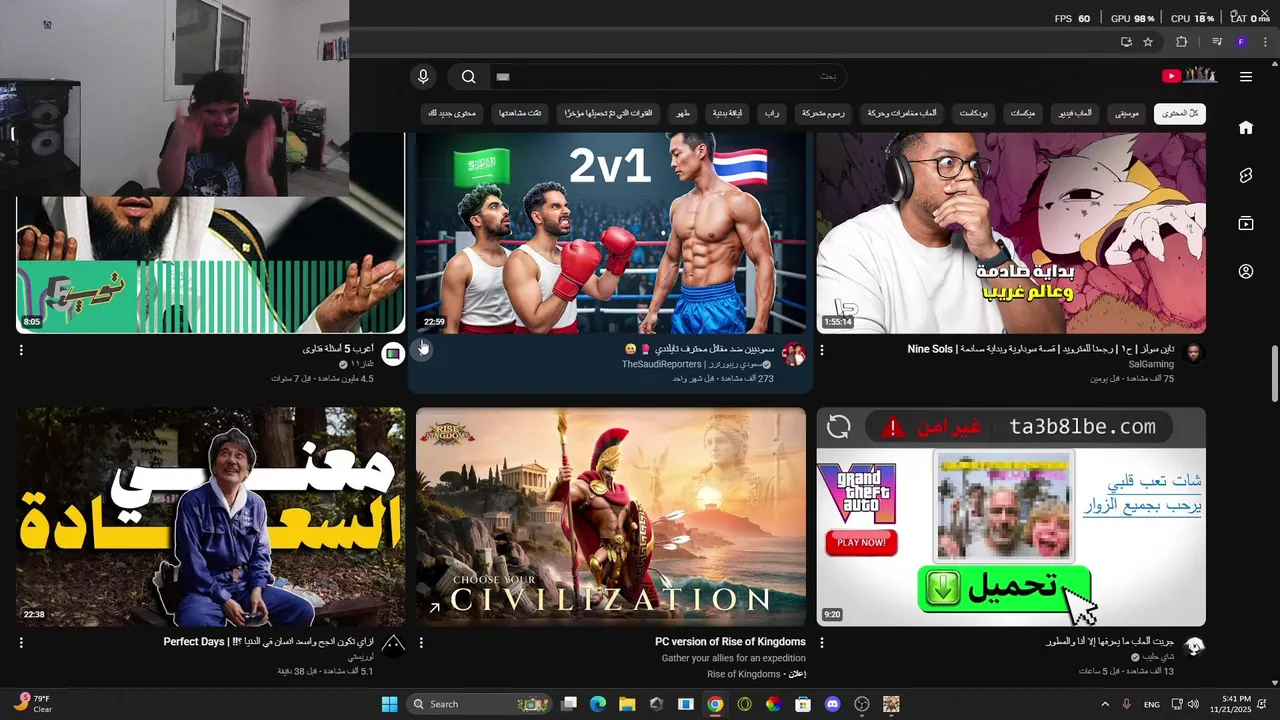Open the You profile sidebar icon
The image size is (1280, 720).
pos(1246,271)
